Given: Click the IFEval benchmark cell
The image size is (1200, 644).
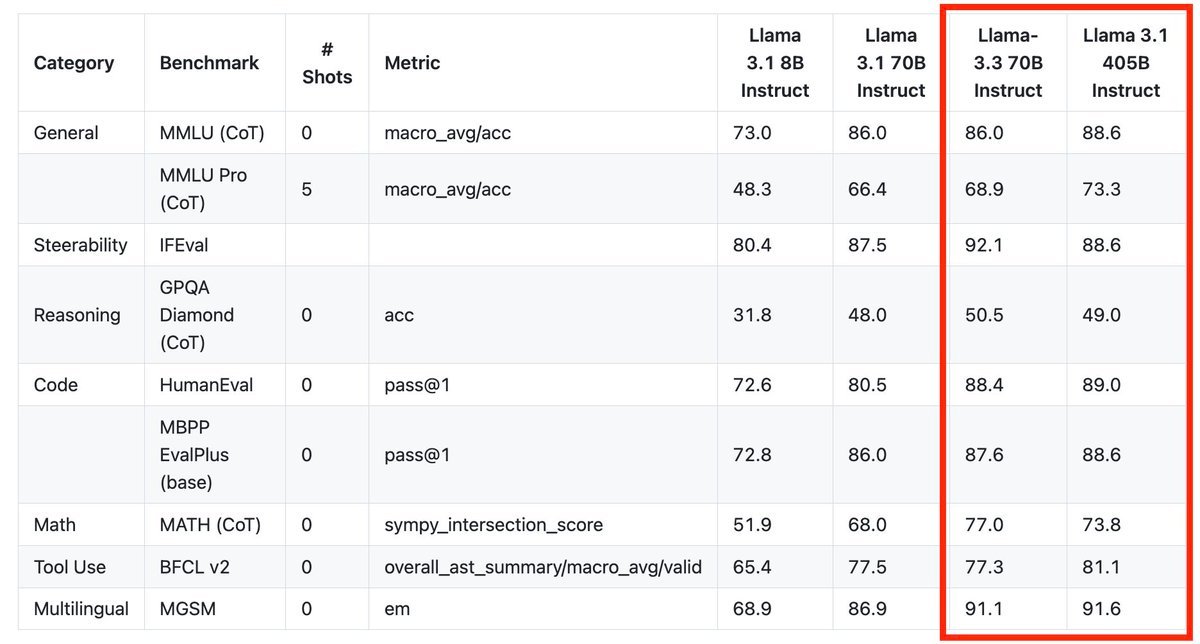Looking at the screenshot, I should pyautogui.click(x=184, y=245).
